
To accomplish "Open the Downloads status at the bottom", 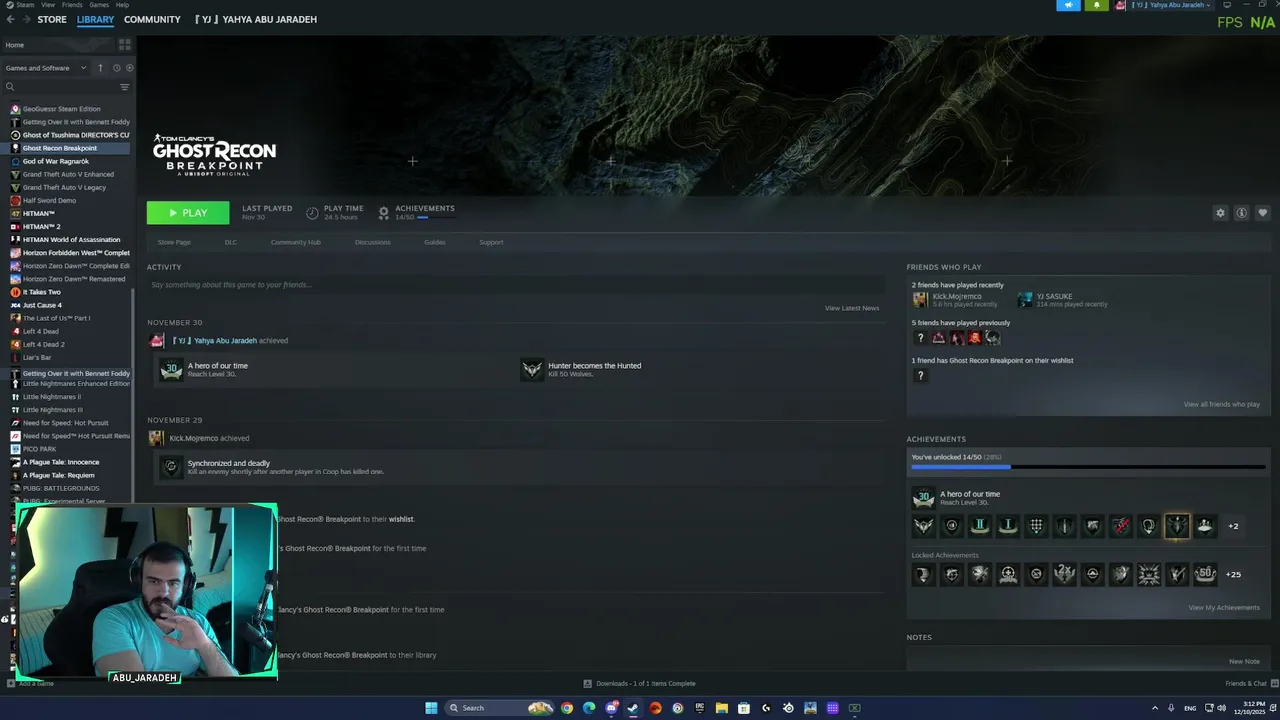I will (x=640, y=683).
